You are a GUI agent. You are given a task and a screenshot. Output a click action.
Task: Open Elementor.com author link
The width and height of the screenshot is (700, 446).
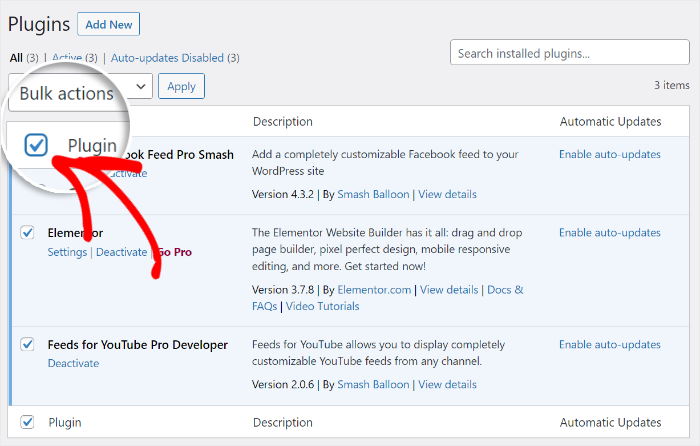coord(374,290)
